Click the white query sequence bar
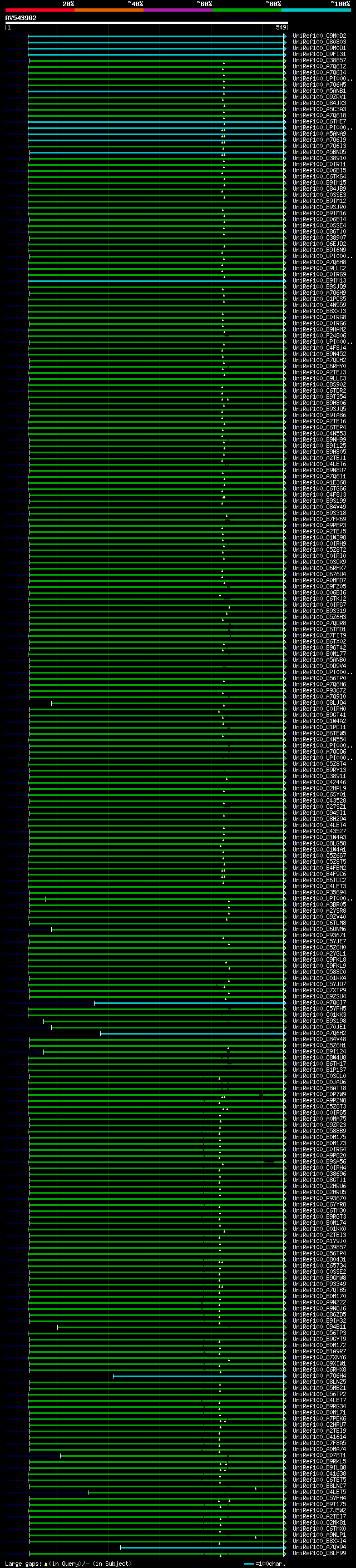356x1568 pixels. click(147, 22)
